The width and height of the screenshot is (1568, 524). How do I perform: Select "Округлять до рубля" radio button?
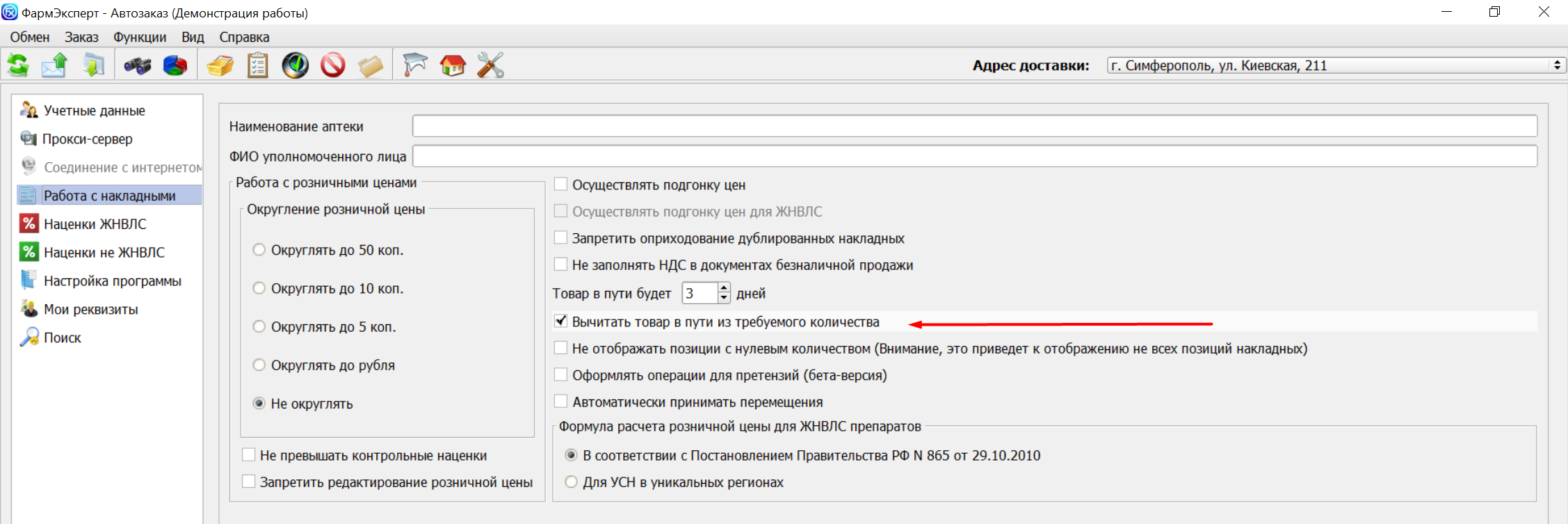point(259,365)
